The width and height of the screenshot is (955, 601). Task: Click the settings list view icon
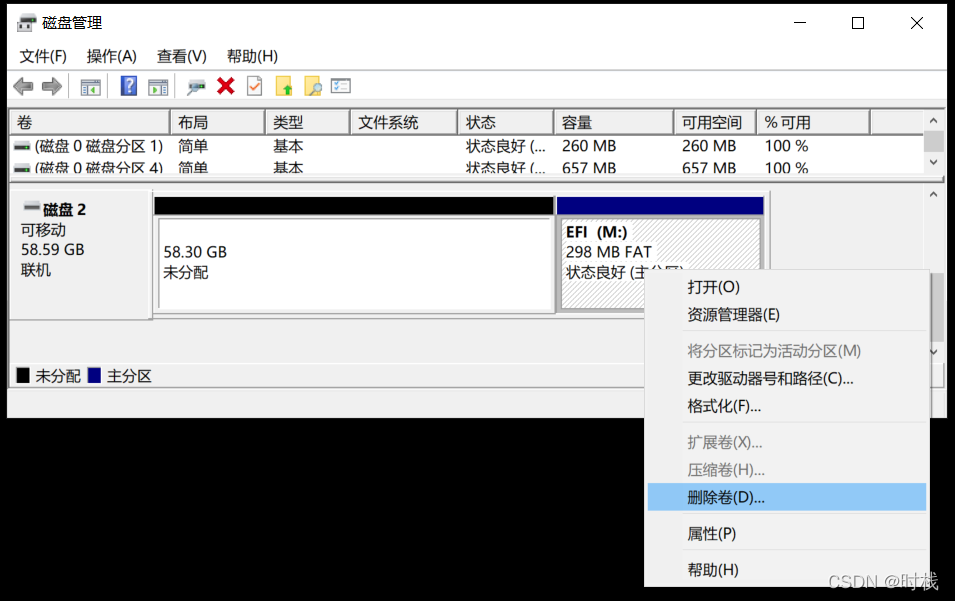pos(341,86)
